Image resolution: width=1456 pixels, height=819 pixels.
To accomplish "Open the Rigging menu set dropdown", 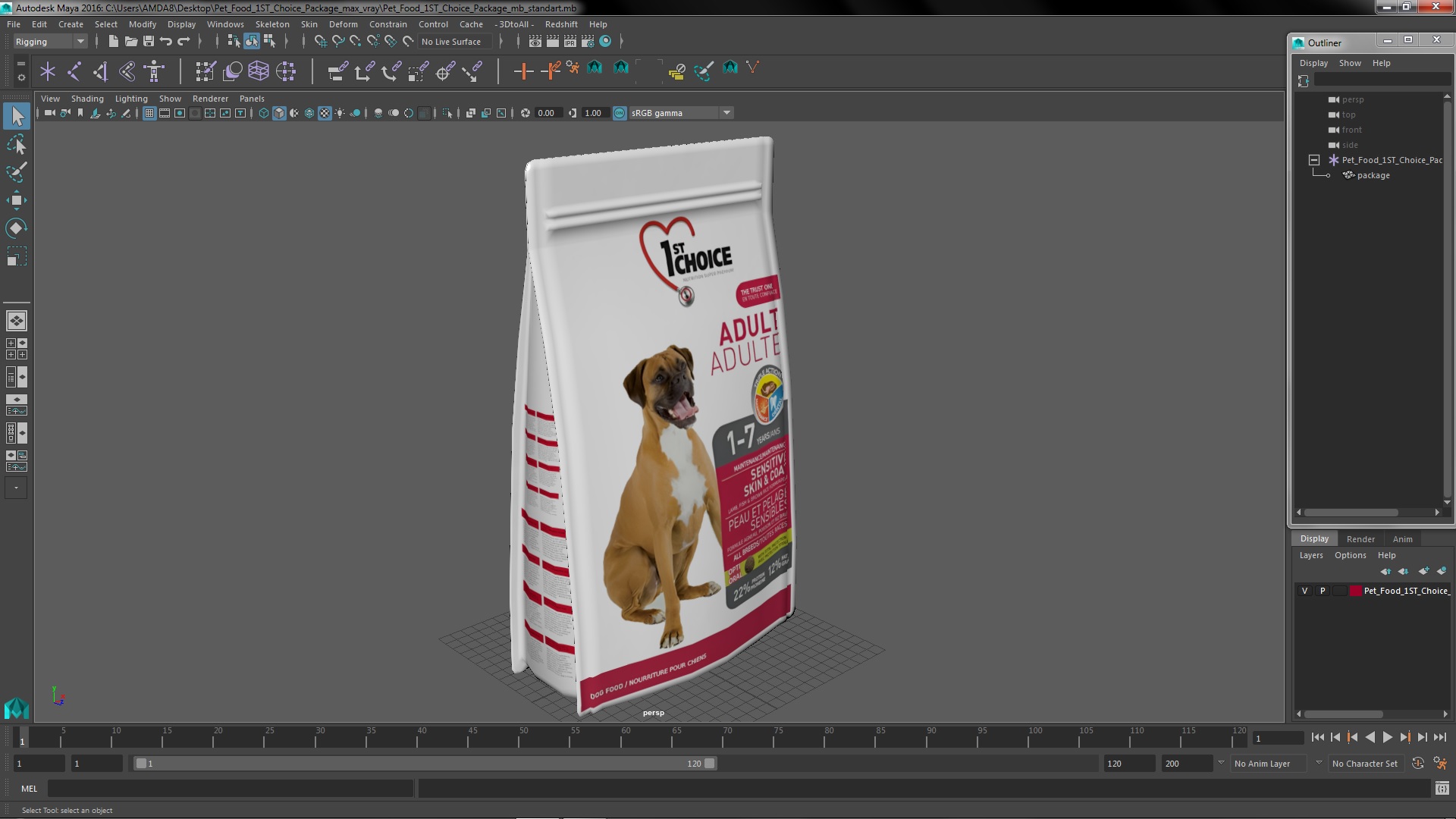I will tap(50, 42).
